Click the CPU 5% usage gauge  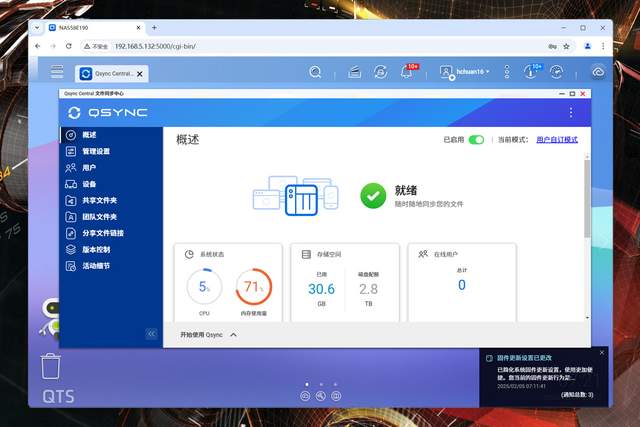coord(204,287)
